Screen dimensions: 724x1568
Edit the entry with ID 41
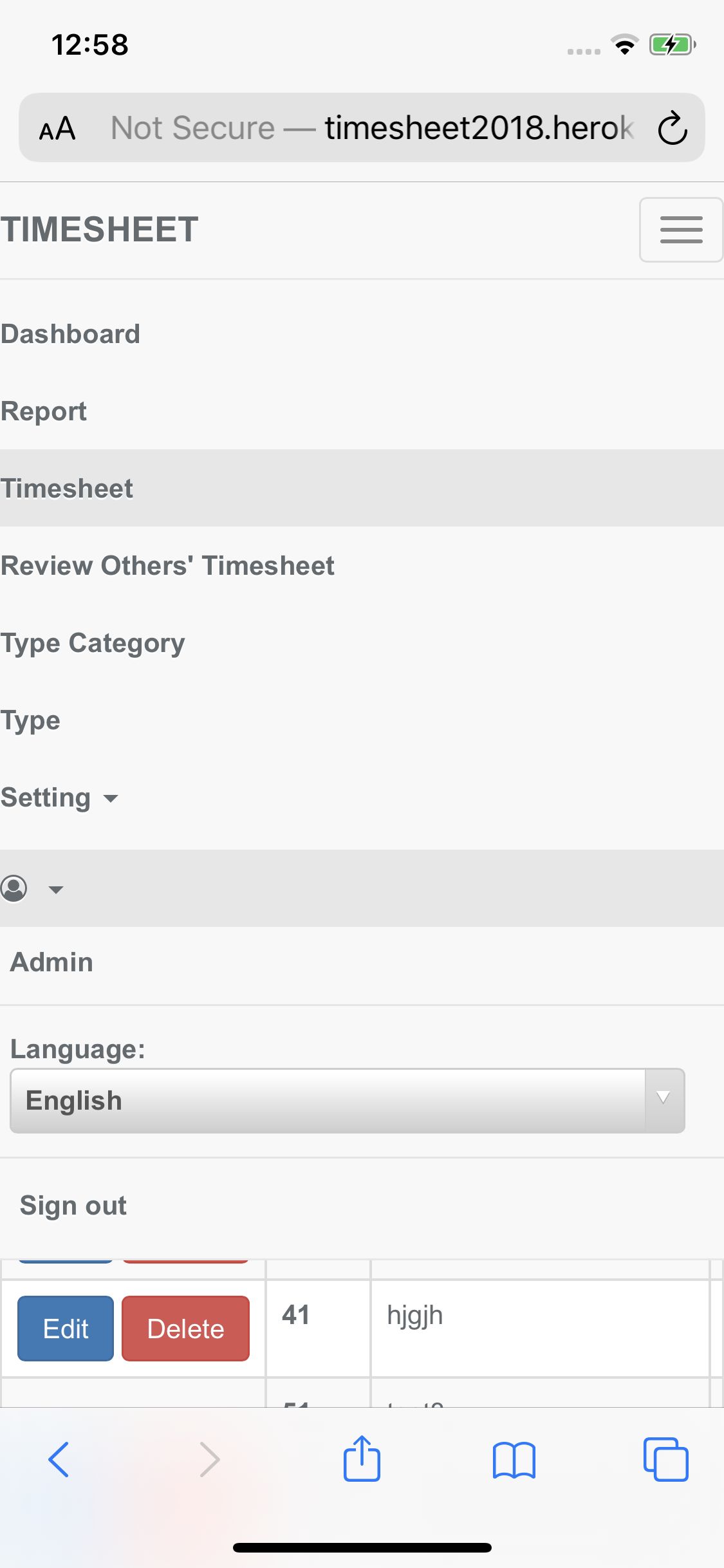(65, 1328)
